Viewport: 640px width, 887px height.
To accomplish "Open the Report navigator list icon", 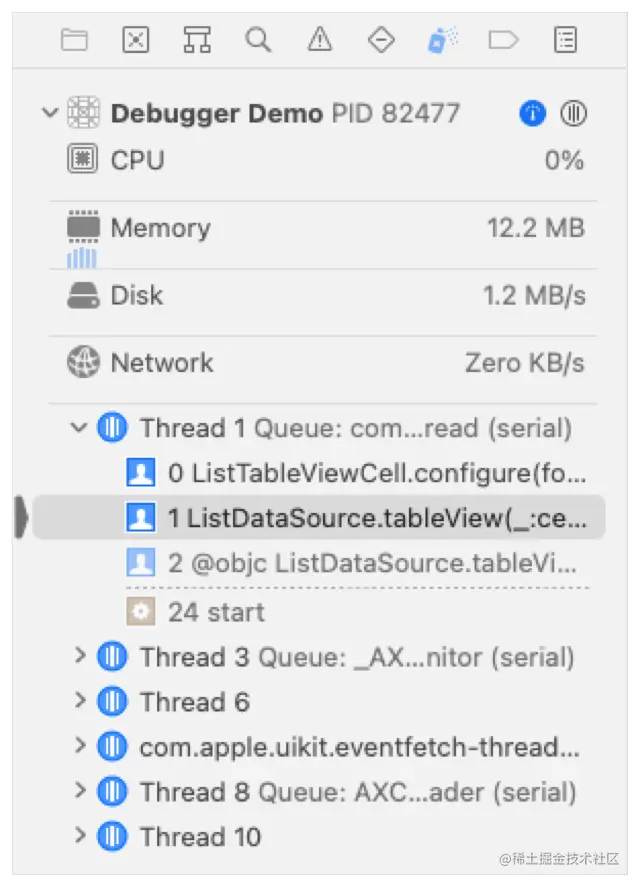I will (566, 40).
